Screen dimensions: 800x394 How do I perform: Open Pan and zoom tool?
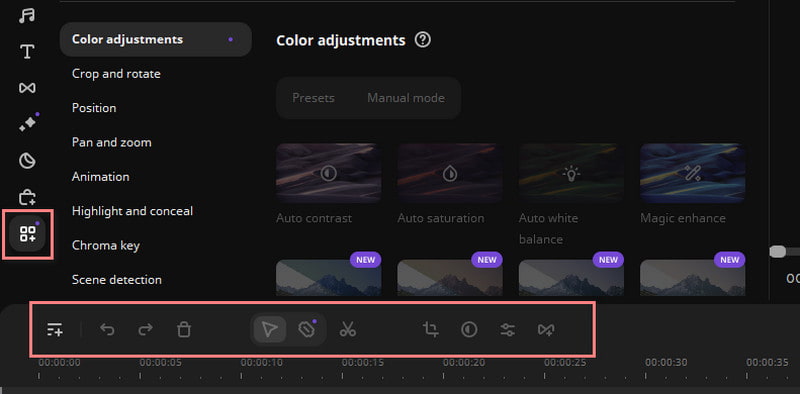112,142
